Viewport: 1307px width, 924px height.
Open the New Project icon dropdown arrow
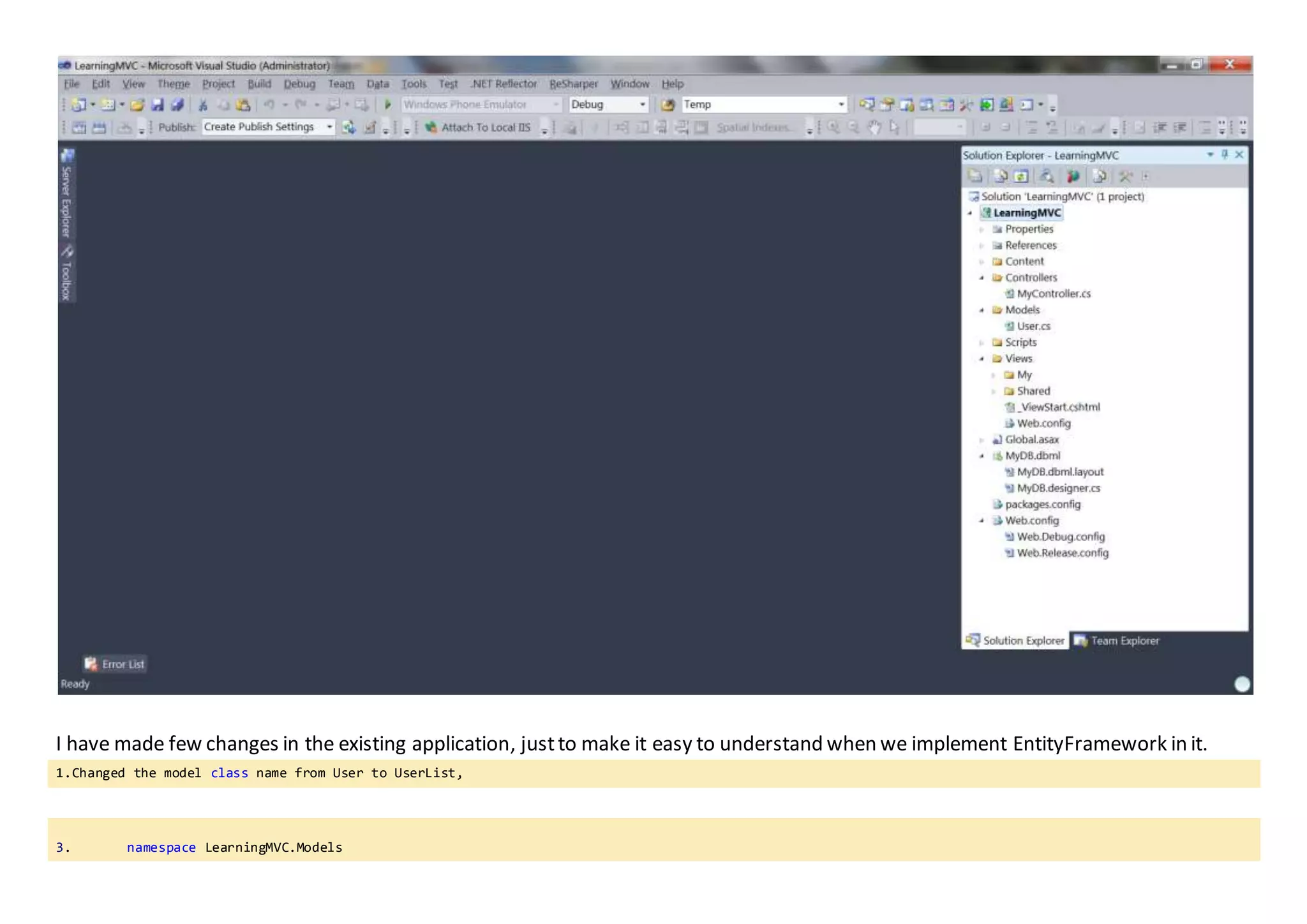point(93,105)
